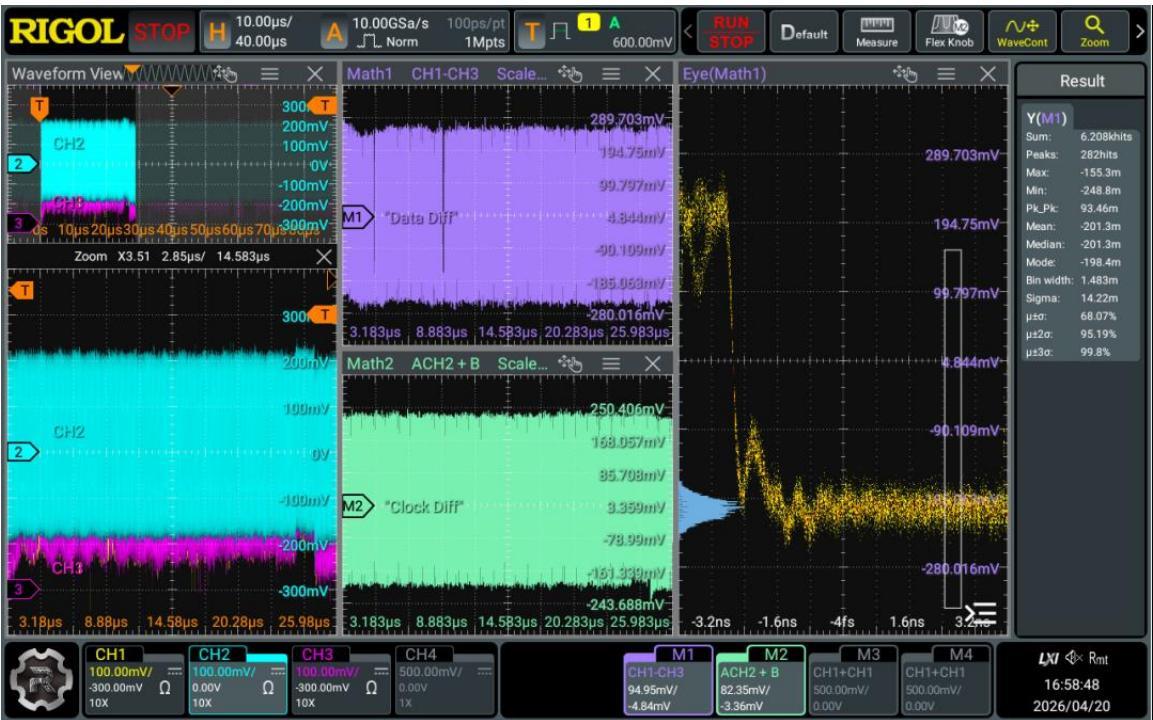Select the M1 marker in the Math1 window

click(357, 217)
